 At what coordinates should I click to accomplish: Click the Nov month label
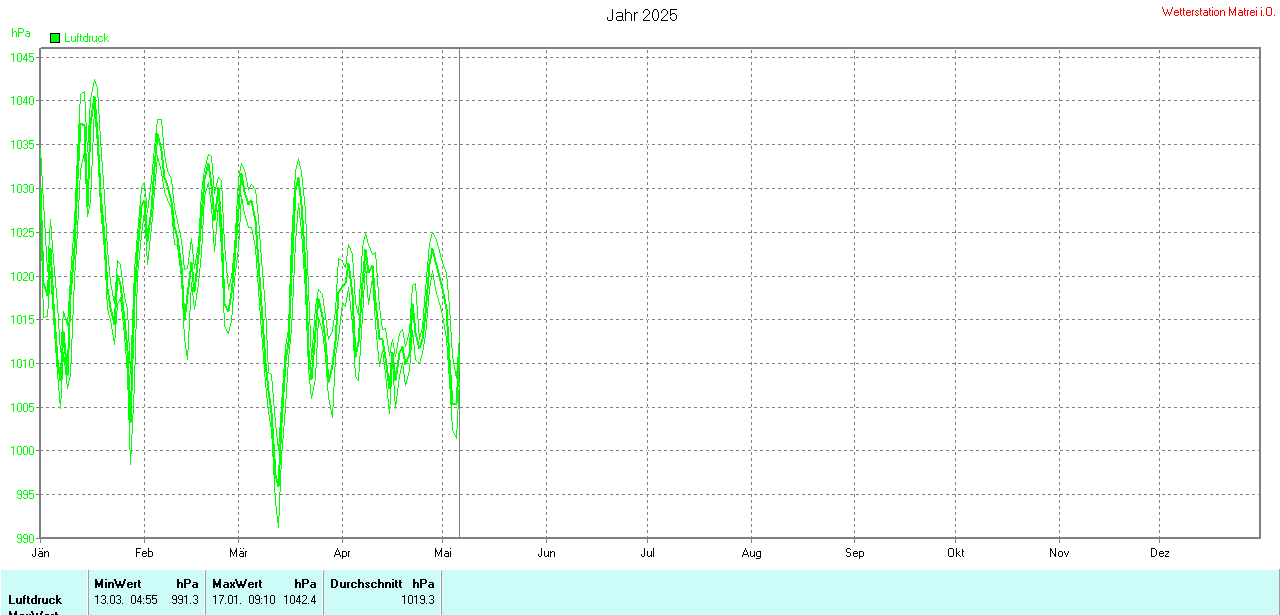(x=1059, y=552)
